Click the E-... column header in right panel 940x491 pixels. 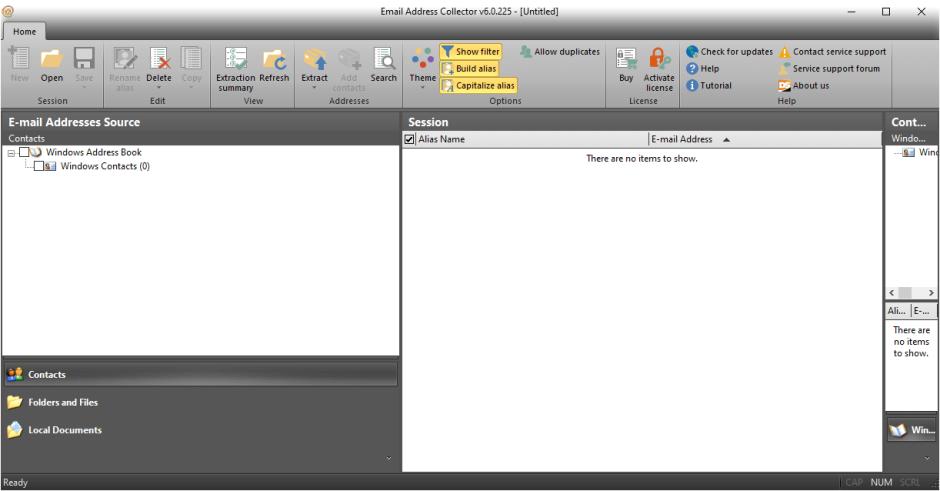coord(923,311)
